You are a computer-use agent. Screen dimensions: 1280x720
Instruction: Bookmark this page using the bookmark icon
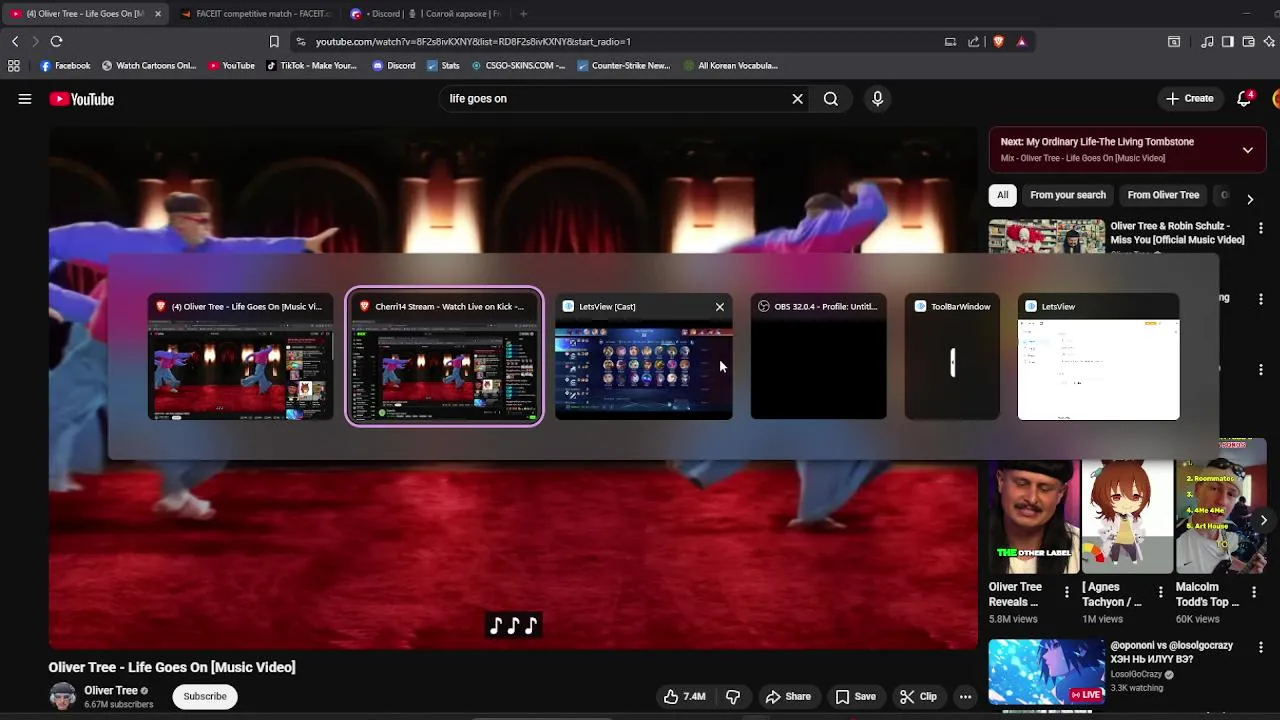click(274, 42)
